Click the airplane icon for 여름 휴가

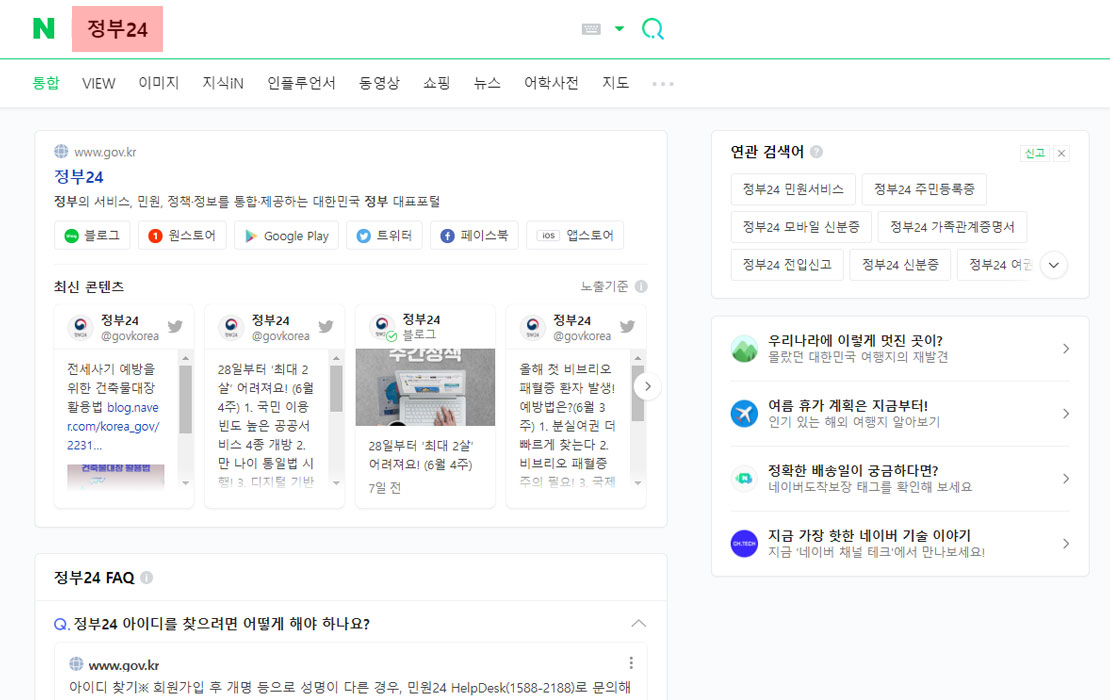[744, 413]
